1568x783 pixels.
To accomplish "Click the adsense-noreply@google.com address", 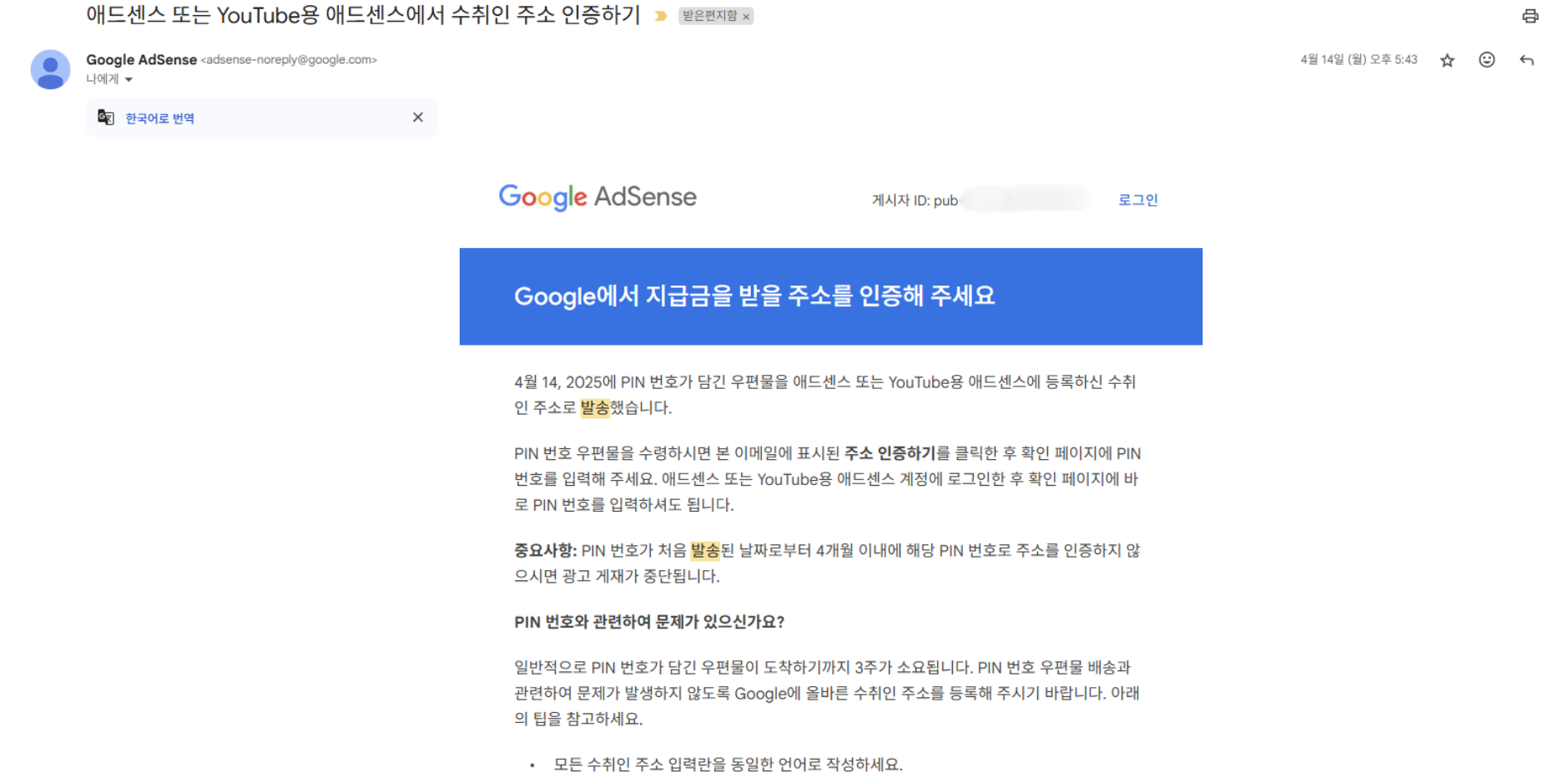I will pos(289,60).
